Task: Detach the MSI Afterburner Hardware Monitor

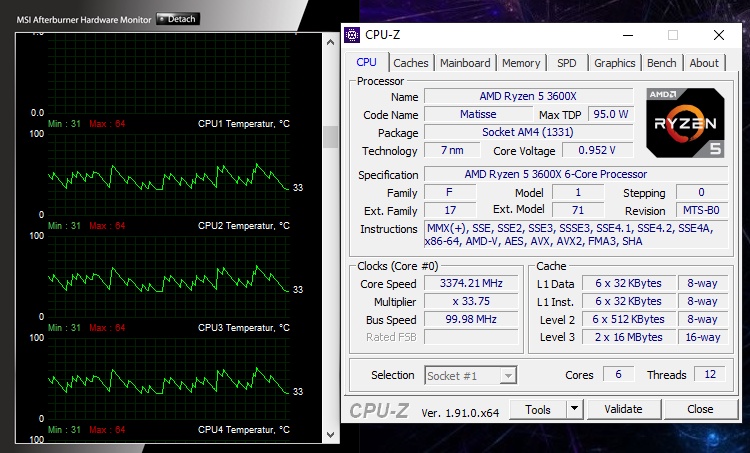Action: coord(178,19)
